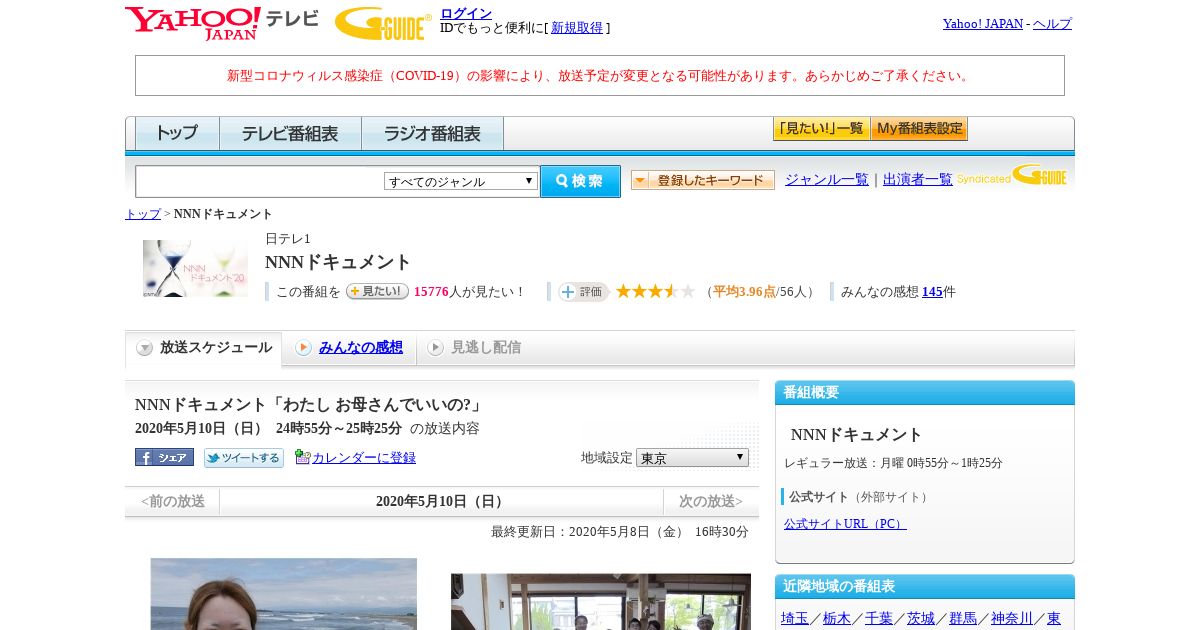Open the 群馬 regional program guide

pos(963,618)
